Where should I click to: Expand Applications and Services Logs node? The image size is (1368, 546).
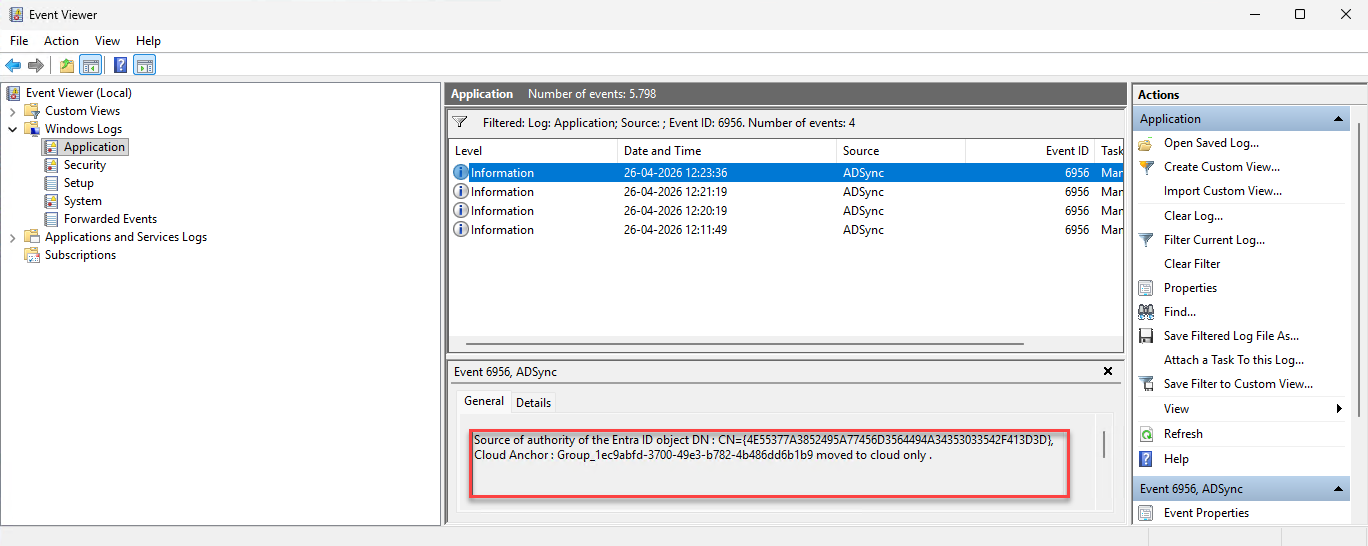click(13, 237)
